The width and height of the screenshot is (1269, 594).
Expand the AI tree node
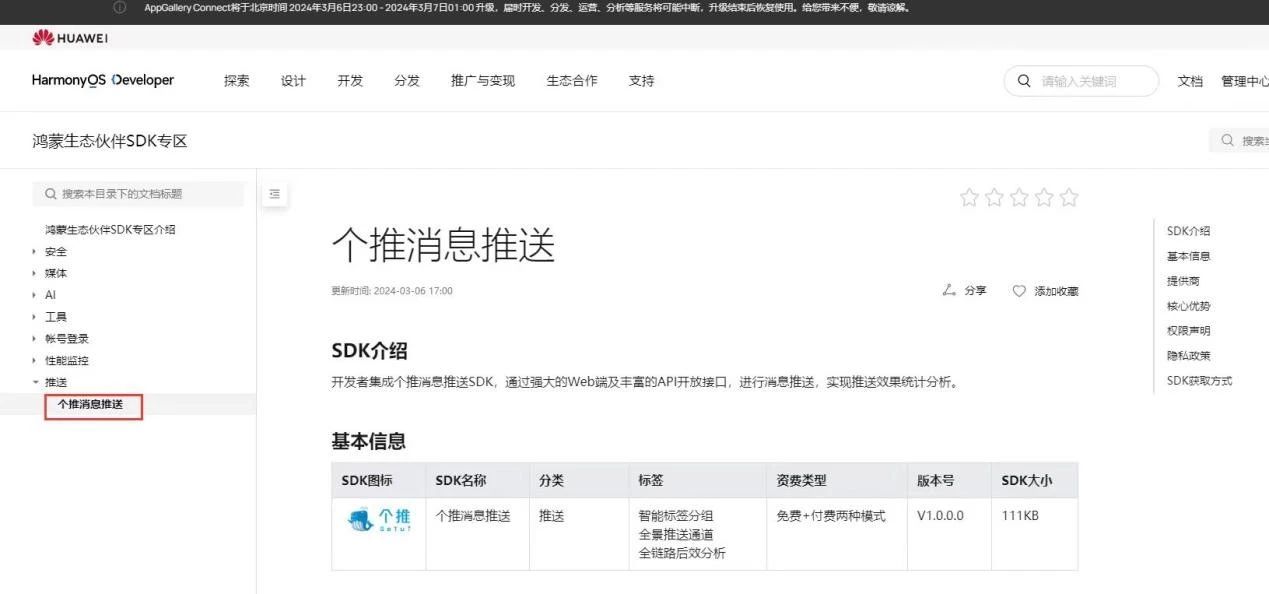click(35, 295)
